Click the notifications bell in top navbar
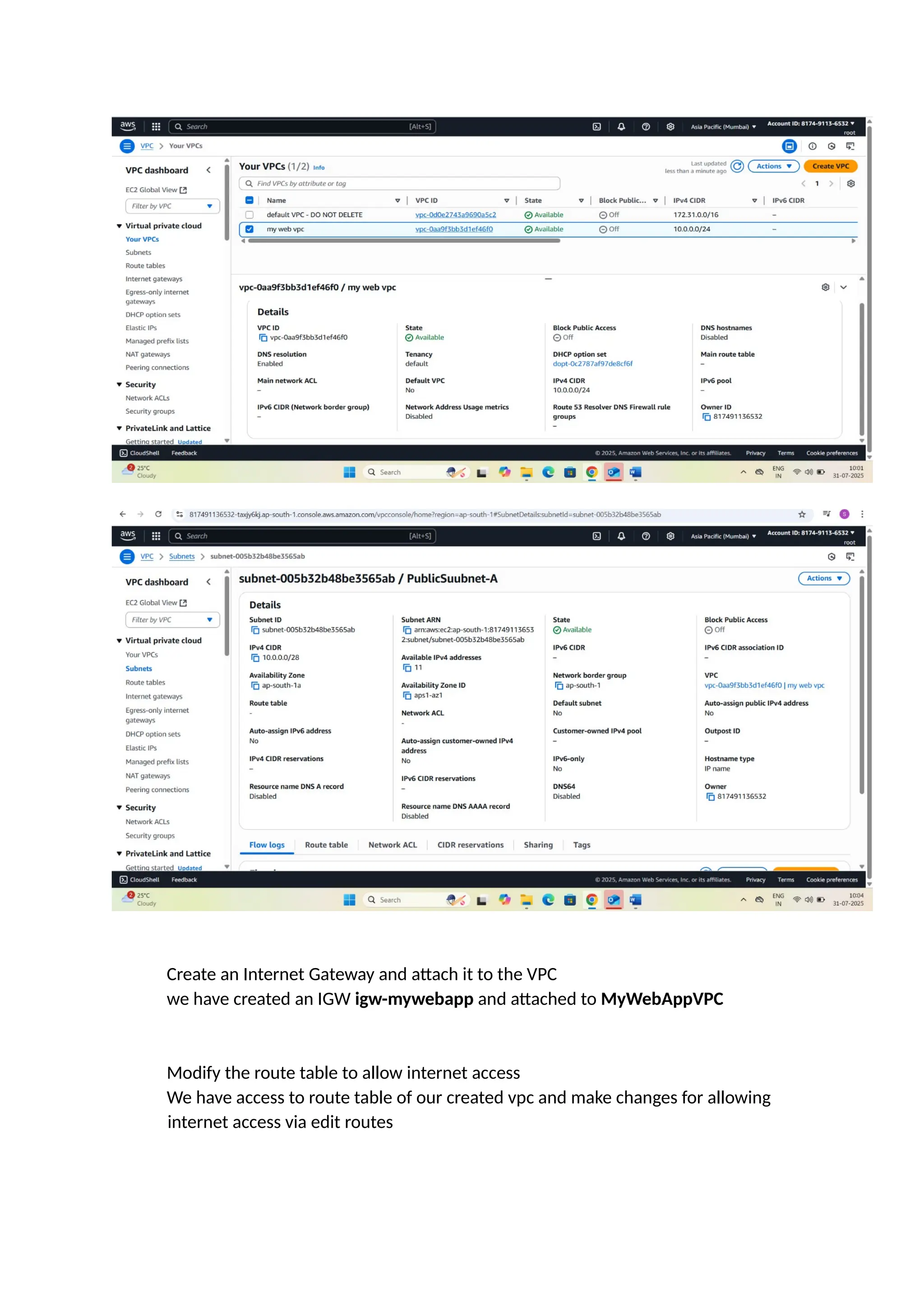The width and height of the screenshot is (924, 1307). pos(621,127)
